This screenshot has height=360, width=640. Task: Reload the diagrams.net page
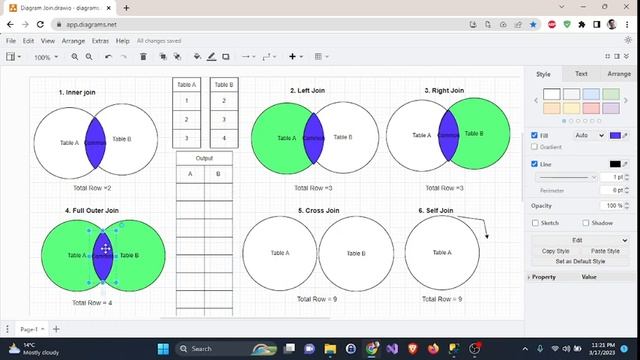point(40,24)
